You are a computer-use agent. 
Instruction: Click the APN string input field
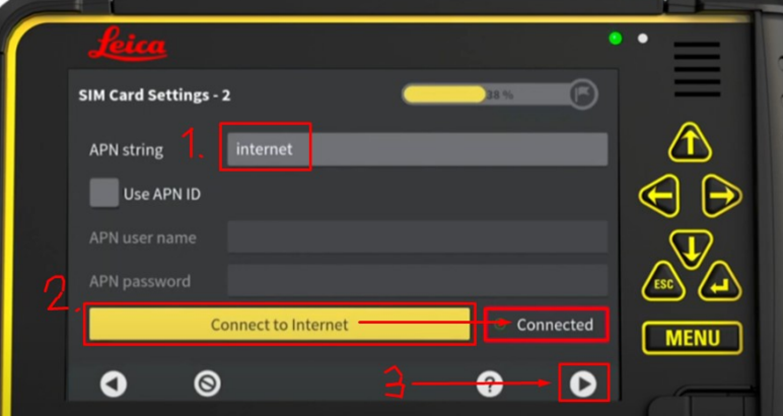pos(417,149)
